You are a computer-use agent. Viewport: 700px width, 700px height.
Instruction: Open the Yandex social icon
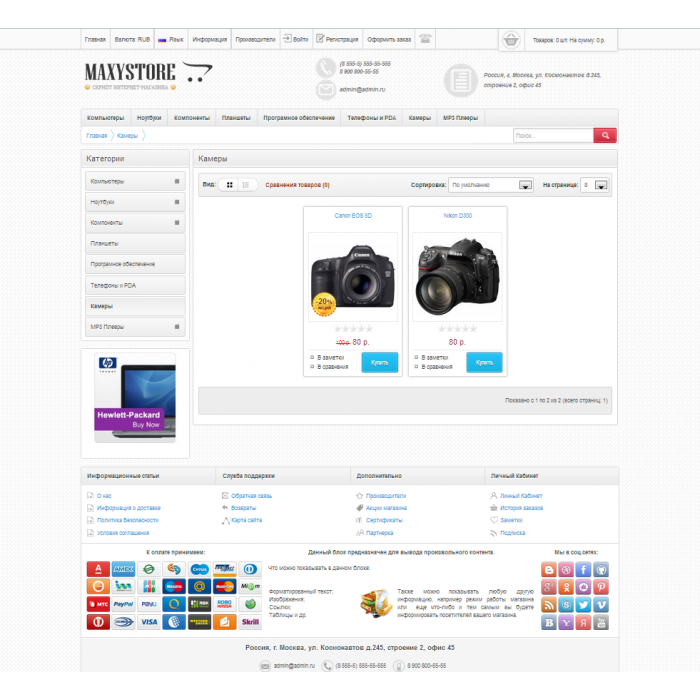point(583,622)
